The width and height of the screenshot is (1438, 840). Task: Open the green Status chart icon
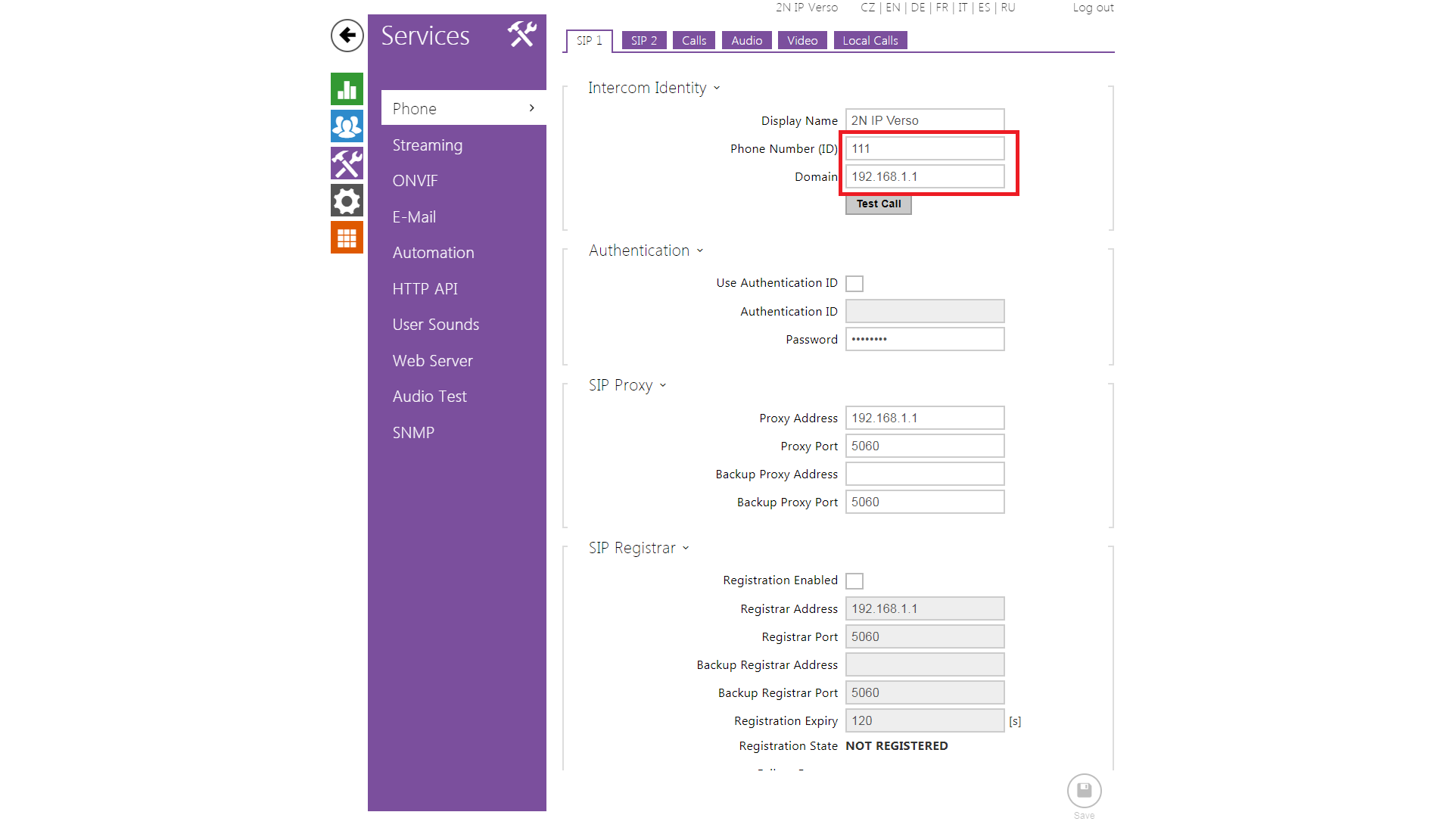347,89
